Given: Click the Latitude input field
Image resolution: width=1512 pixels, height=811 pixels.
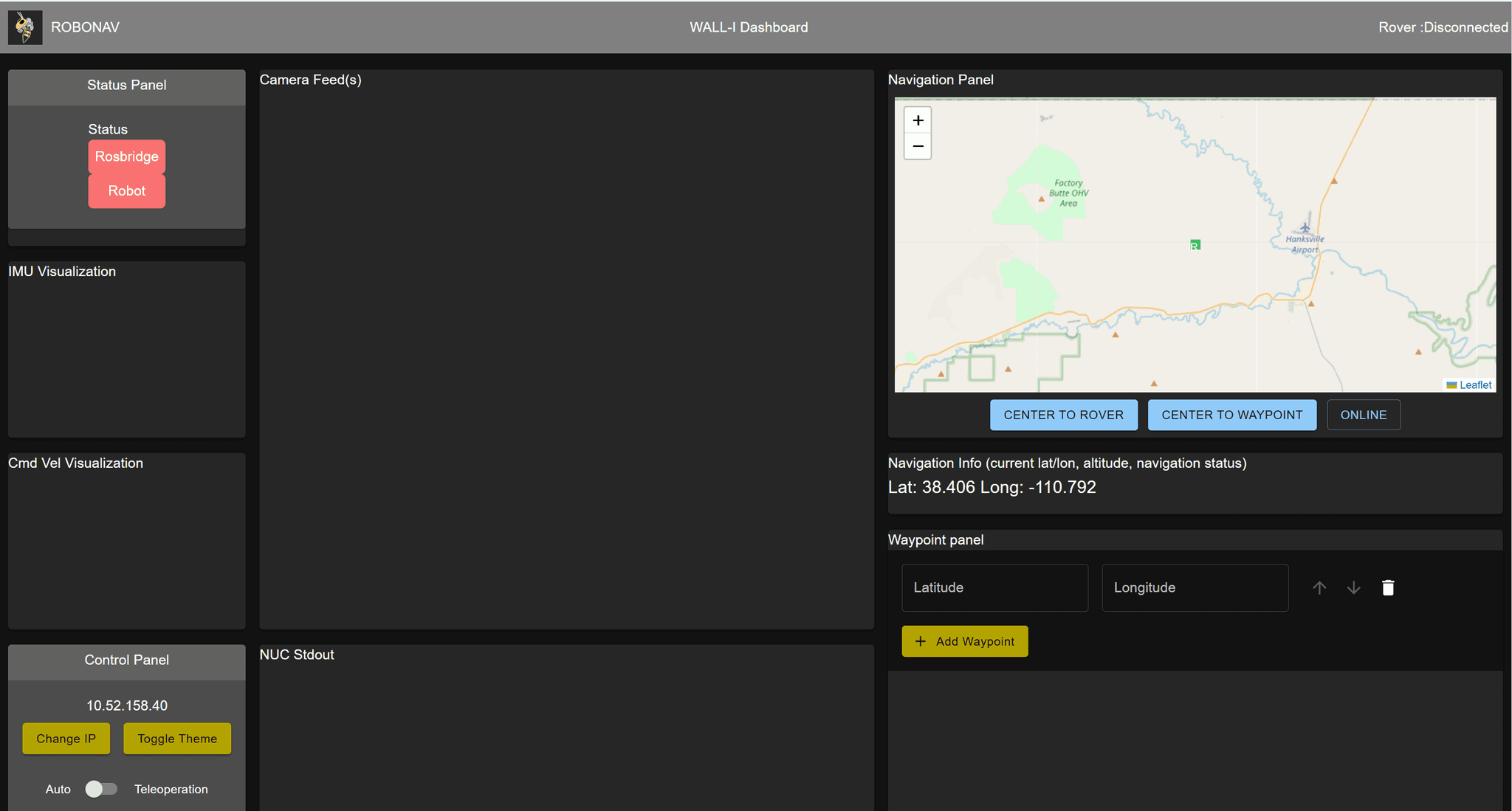Looking at the screenshot, I should click(x=994, y=587).
